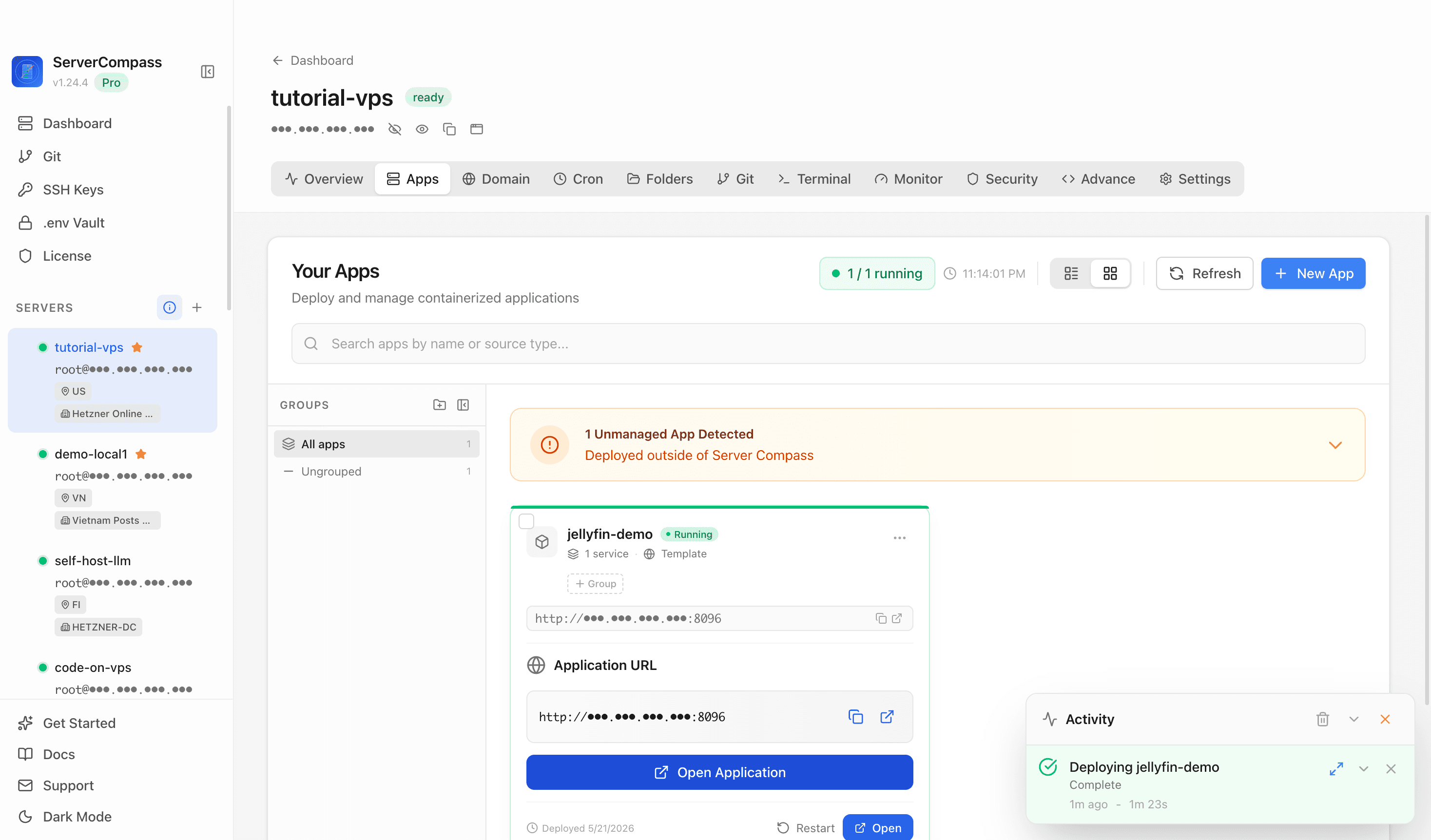The height and width of the screenshot is (840, 1431).
Task: Click the small Open button
Action: [x=878, y=828]
